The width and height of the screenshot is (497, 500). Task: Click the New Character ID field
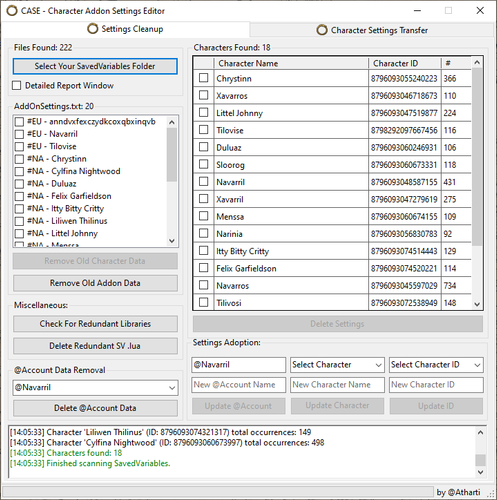point(436,385)
